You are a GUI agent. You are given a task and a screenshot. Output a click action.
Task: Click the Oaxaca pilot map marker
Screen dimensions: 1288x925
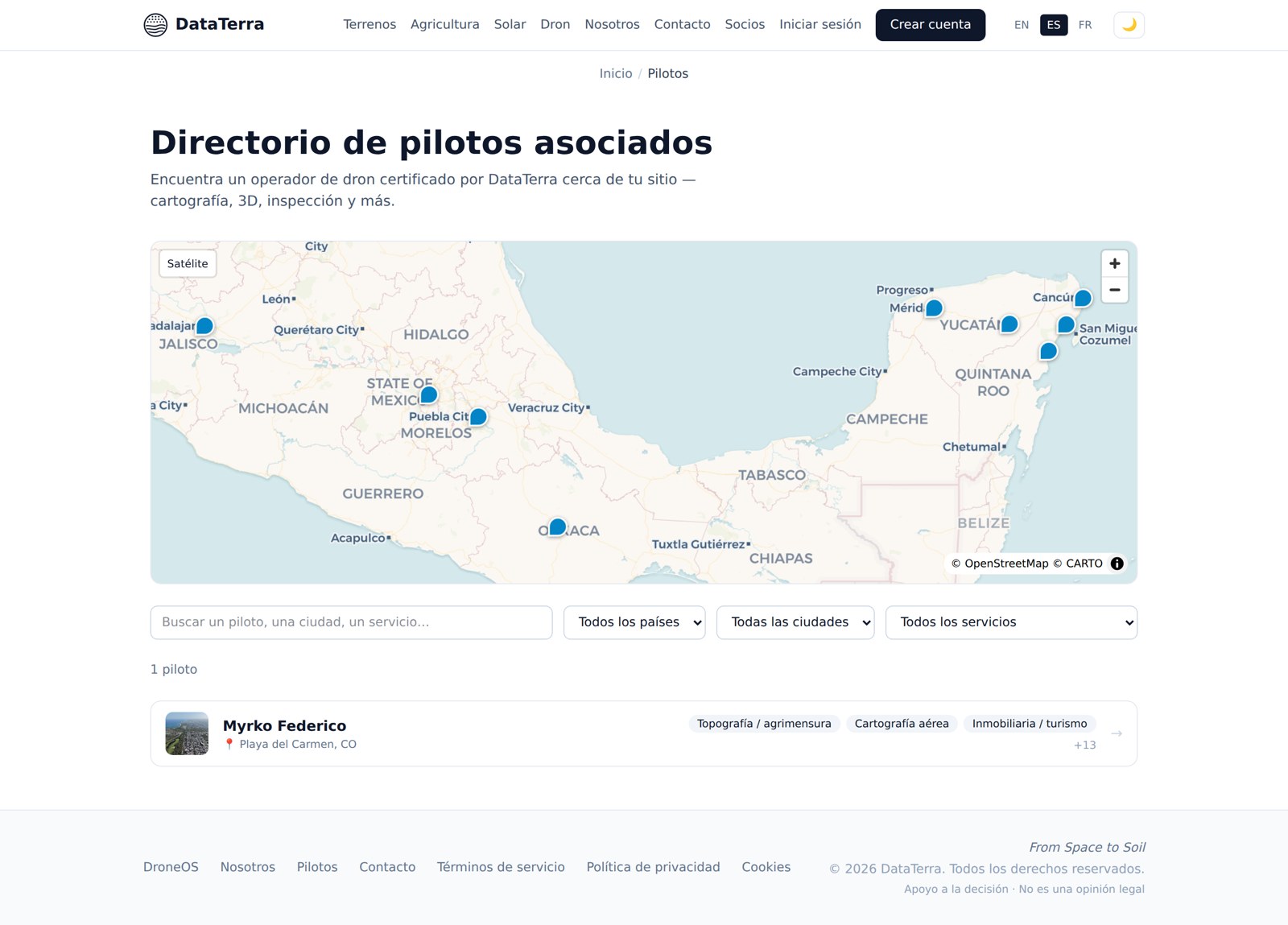pyautogui.click(x=557, y=527)
